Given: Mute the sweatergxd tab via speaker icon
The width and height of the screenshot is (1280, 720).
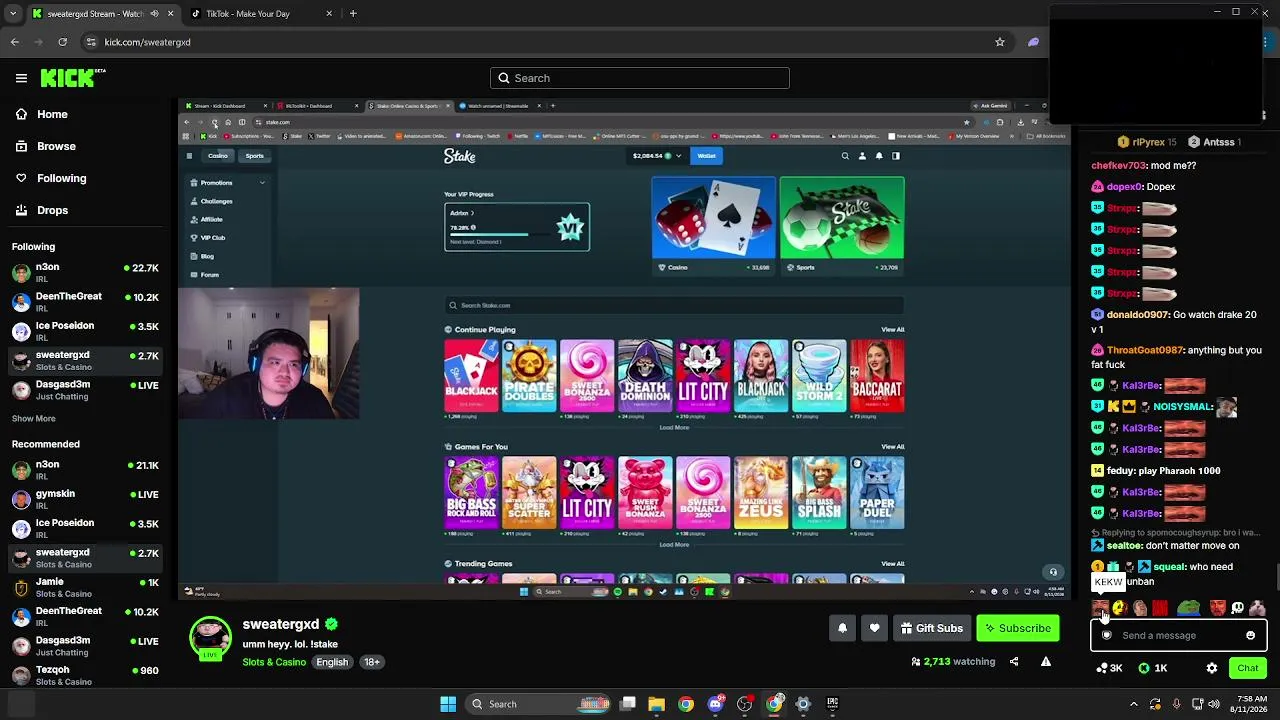Looking at the screenshot, I should pos(154,14).
